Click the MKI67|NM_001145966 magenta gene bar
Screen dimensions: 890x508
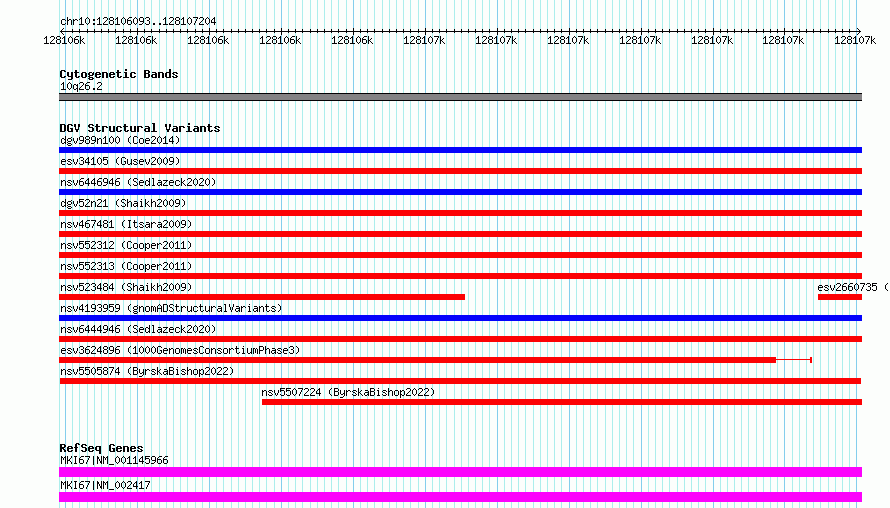(460, 472)
